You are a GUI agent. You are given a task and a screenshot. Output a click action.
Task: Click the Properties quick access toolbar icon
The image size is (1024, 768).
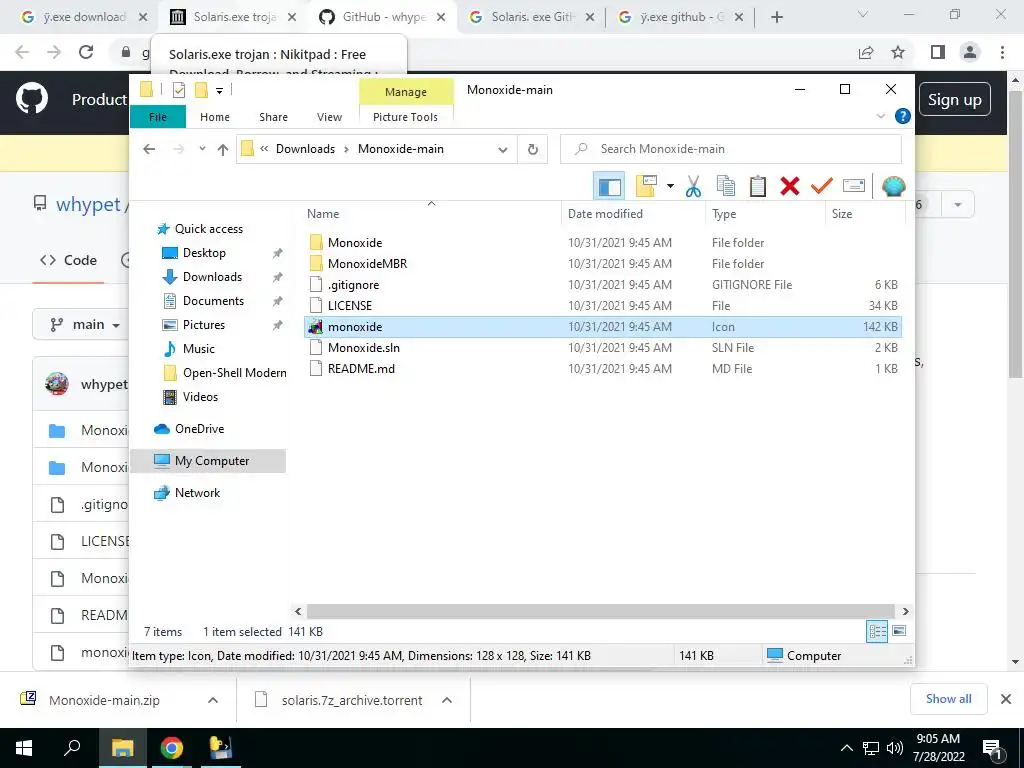click(x=178, y=90)
